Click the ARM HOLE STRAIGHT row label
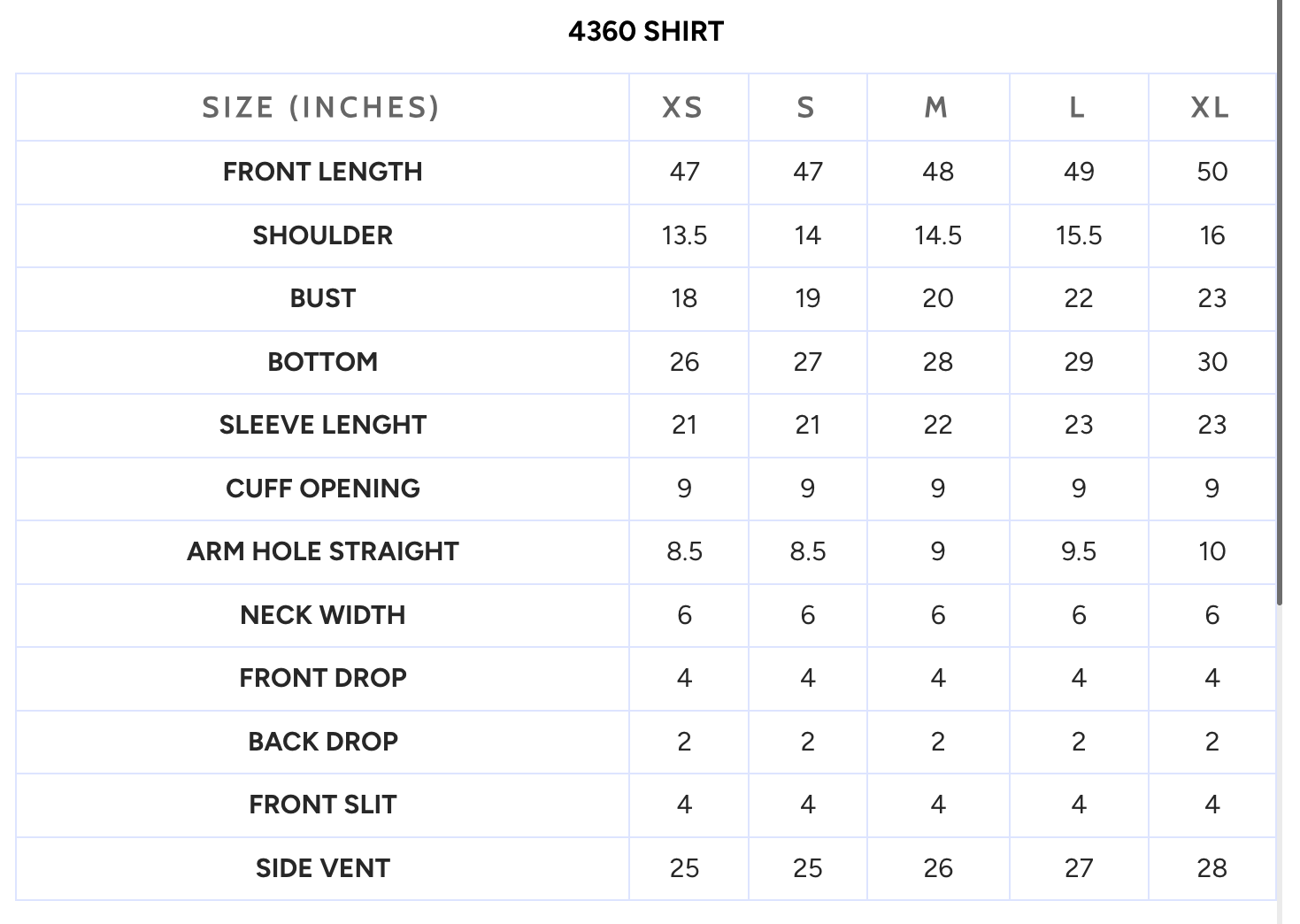The height and width of the screenshot is (924, 1300). 322,551
